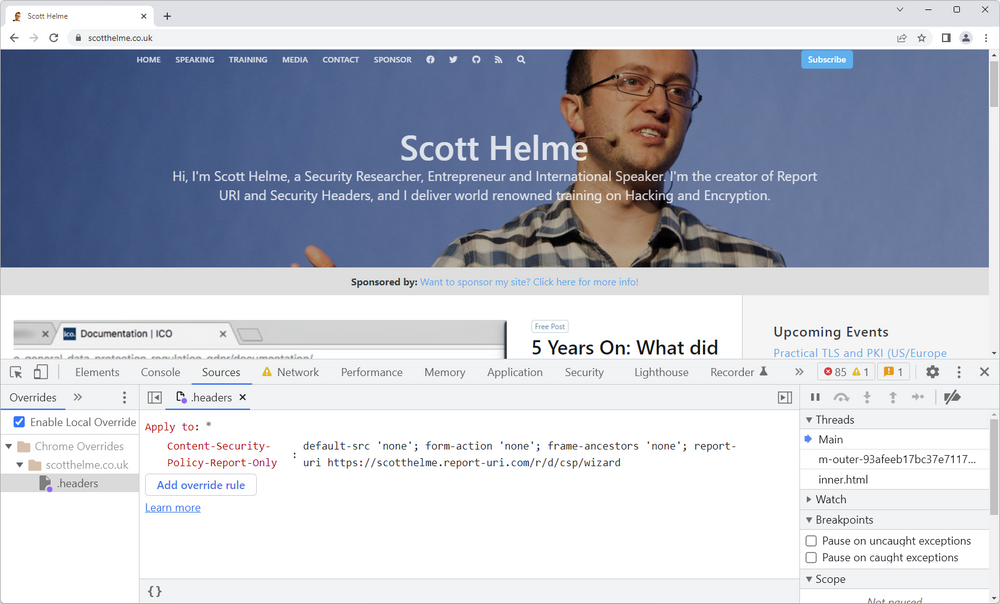This screenshot has height=604, width=1000.
Task: Click the step into next function call icon
Action: click(867, 397)
